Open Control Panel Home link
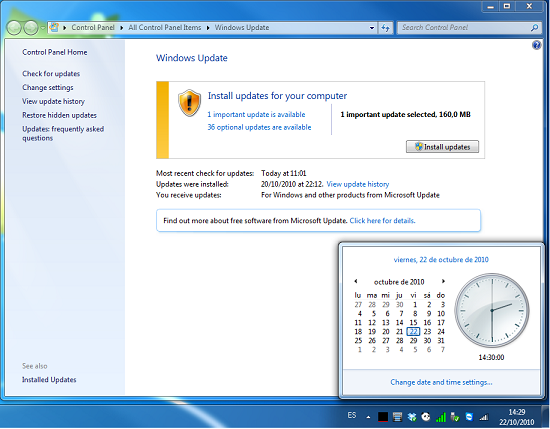This screenshot has height=429, width=550. click(x=55, y=52)
